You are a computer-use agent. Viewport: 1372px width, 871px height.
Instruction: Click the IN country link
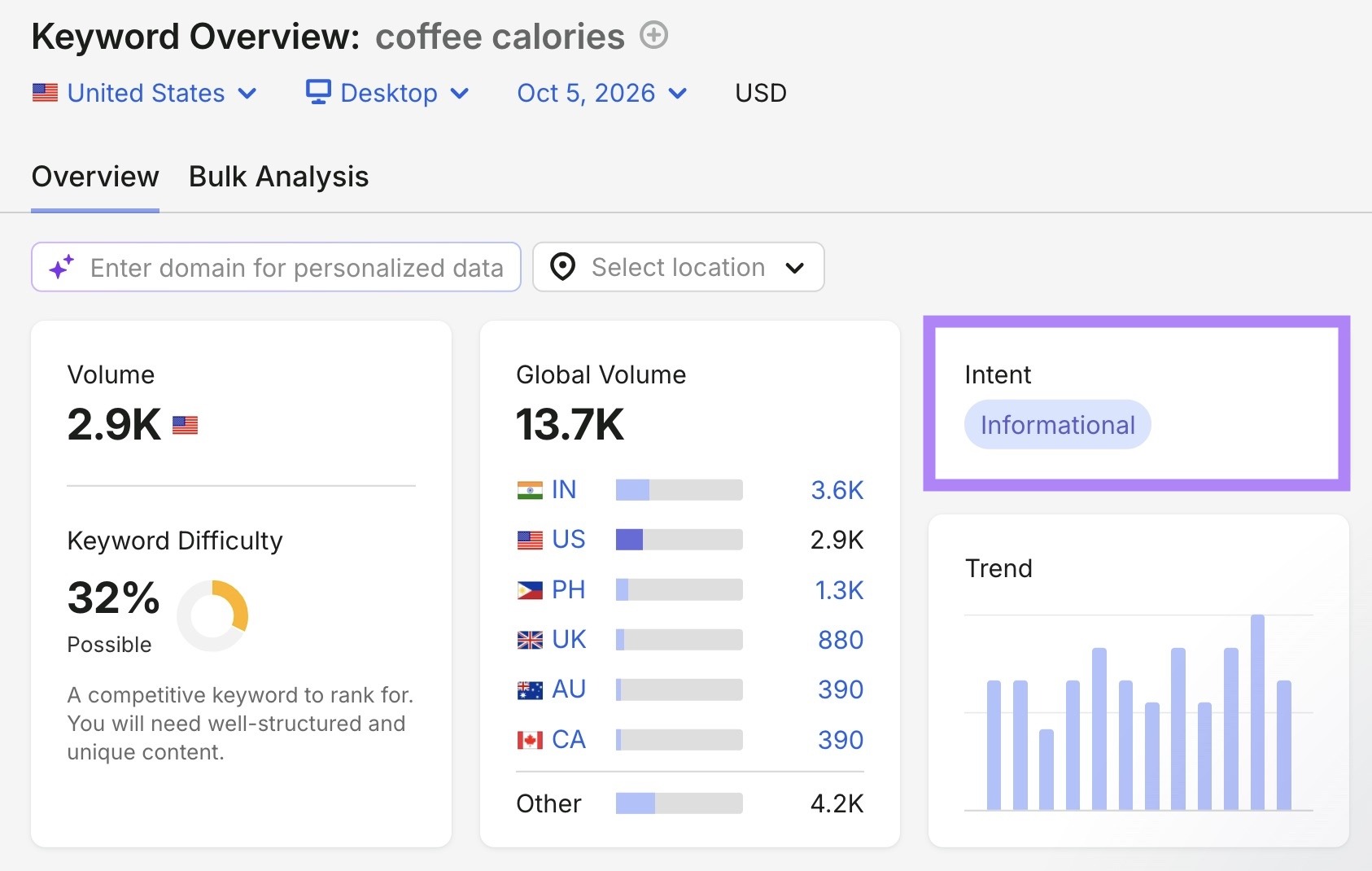tap(564, 489)
